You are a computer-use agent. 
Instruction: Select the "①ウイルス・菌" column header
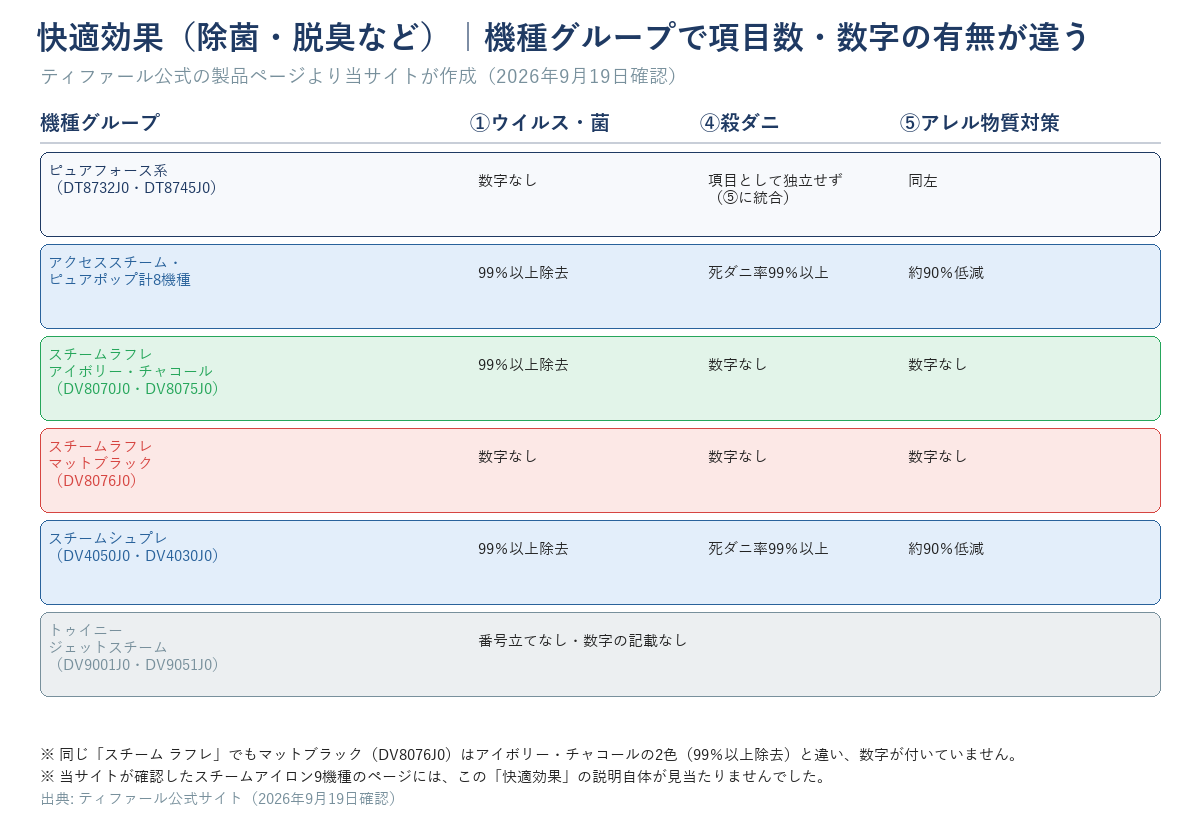(540, 123)
